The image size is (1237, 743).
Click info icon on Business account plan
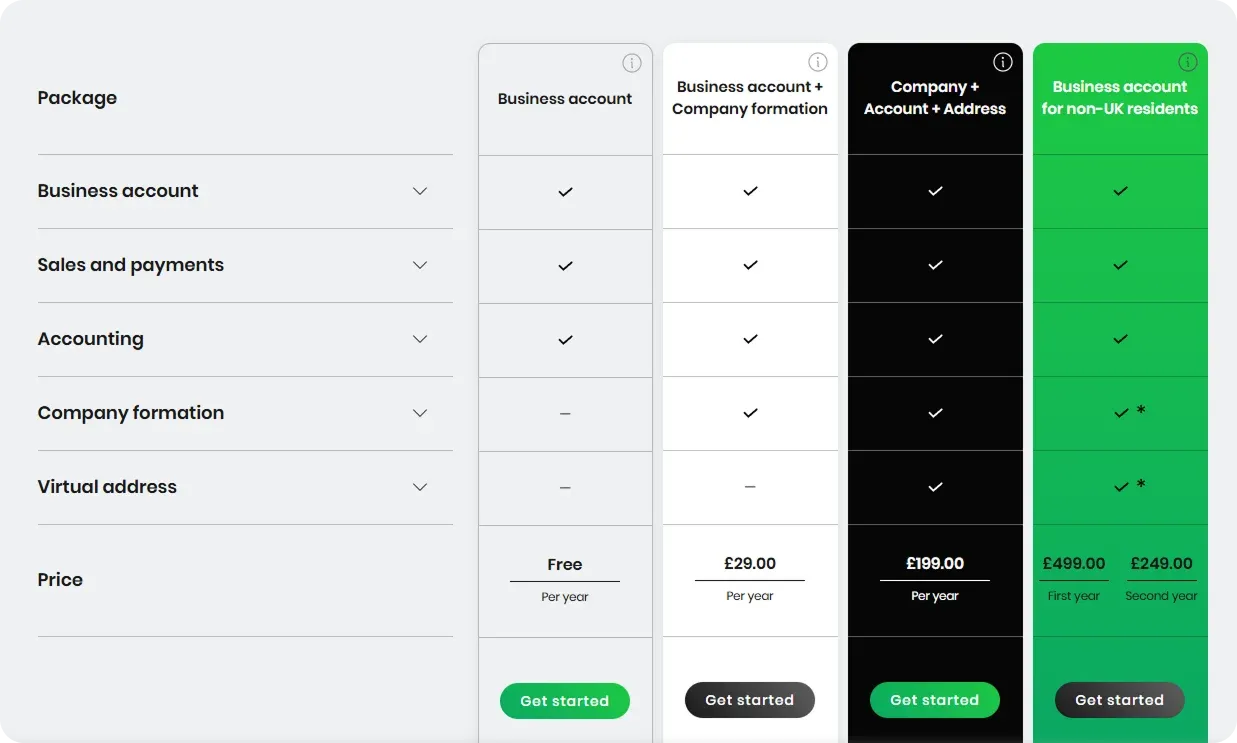click(x=632, y=63)
